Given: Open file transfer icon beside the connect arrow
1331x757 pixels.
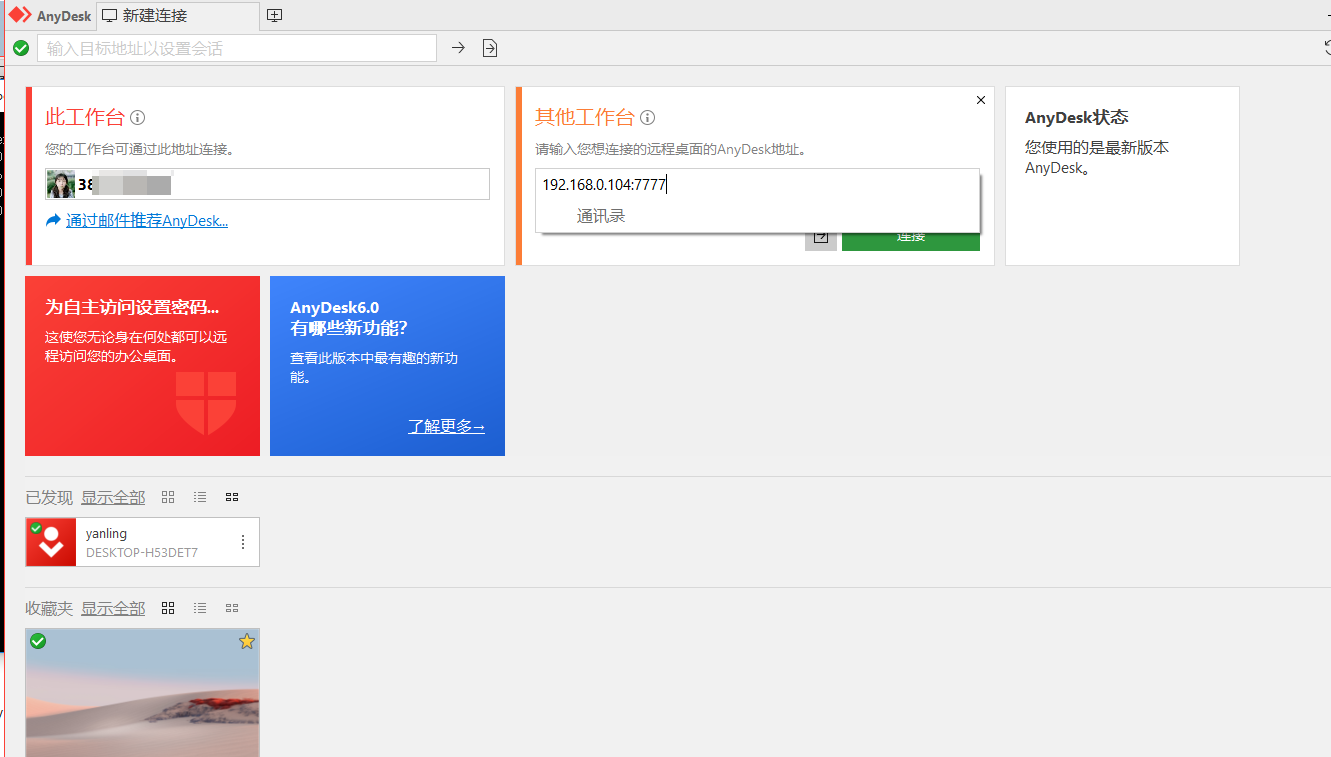Looking at the screenshot, I should tap(489, 47).
